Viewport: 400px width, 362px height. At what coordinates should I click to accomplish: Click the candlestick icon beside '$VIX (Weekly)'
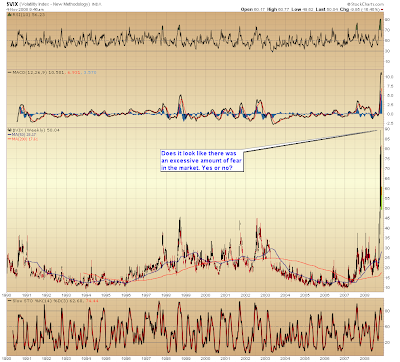9,130
